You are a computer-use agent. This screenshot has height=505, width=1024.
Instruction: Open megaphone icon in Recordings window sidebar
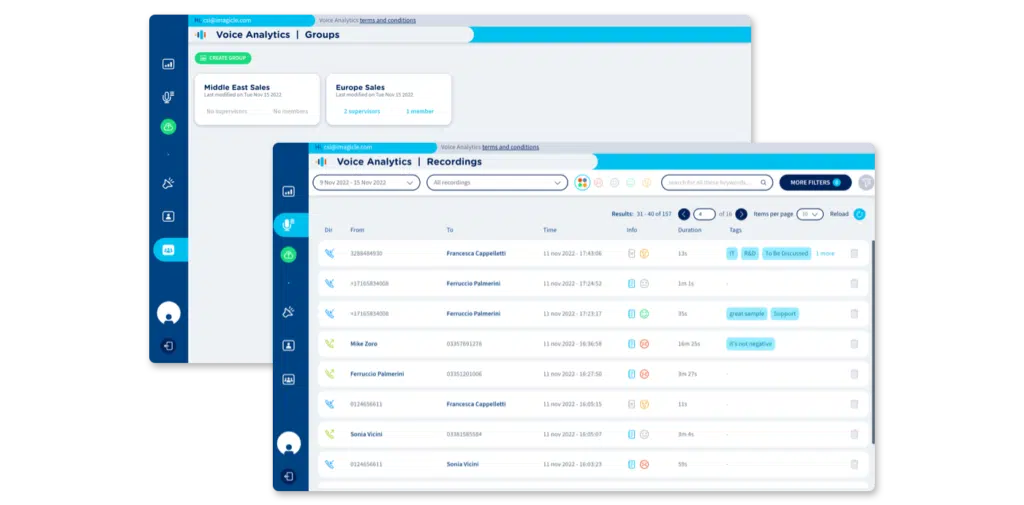(x=288, y=312)
